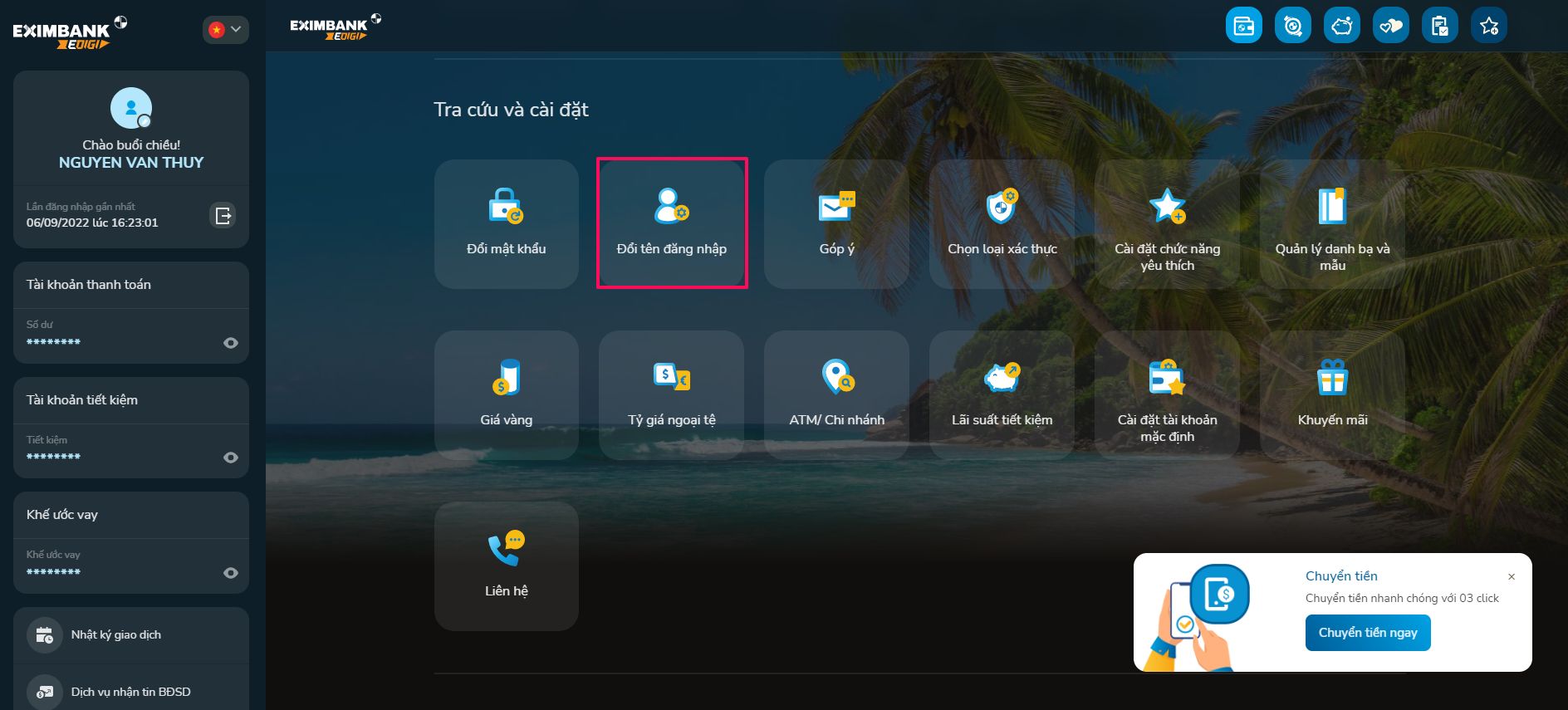The width and height of the screenshot is (1568, 710).
Task: Open Chọn loại xác thực tile
Action: (1002, 224)
